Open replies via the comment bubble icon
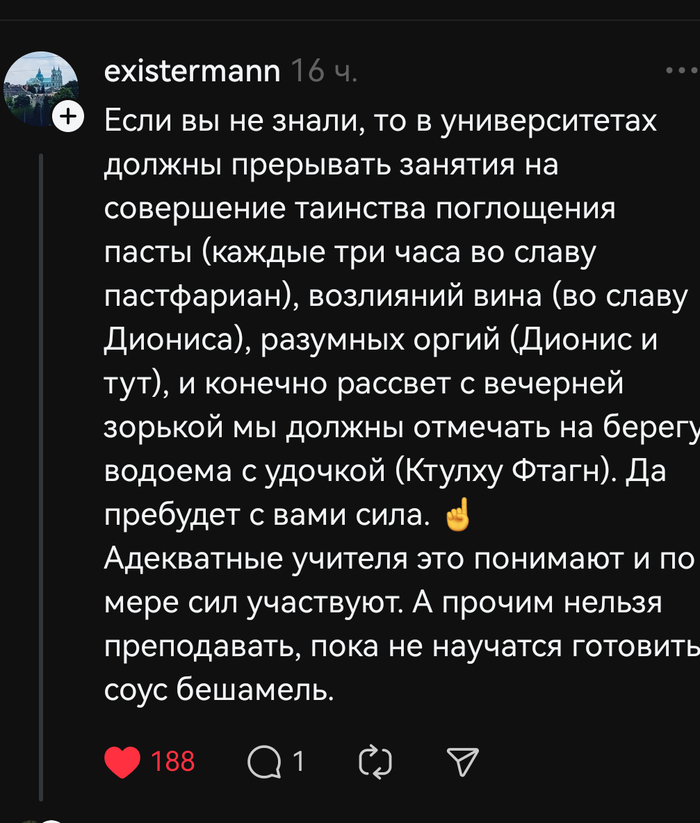The height and width of the screenshot is (823, 700). tap(264, 762)
